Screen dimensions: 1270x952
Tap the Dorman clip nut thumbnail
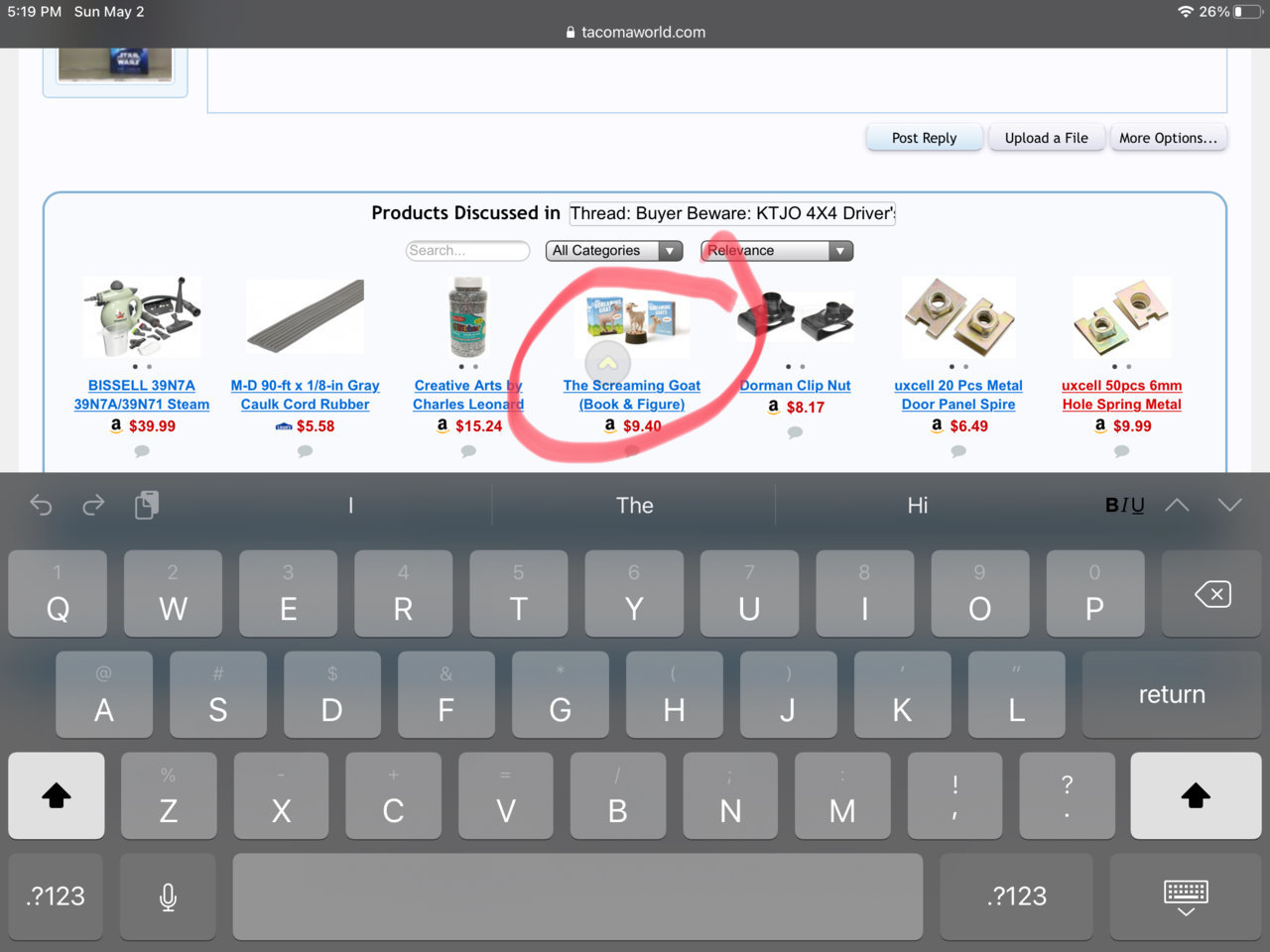pos(795,316)
